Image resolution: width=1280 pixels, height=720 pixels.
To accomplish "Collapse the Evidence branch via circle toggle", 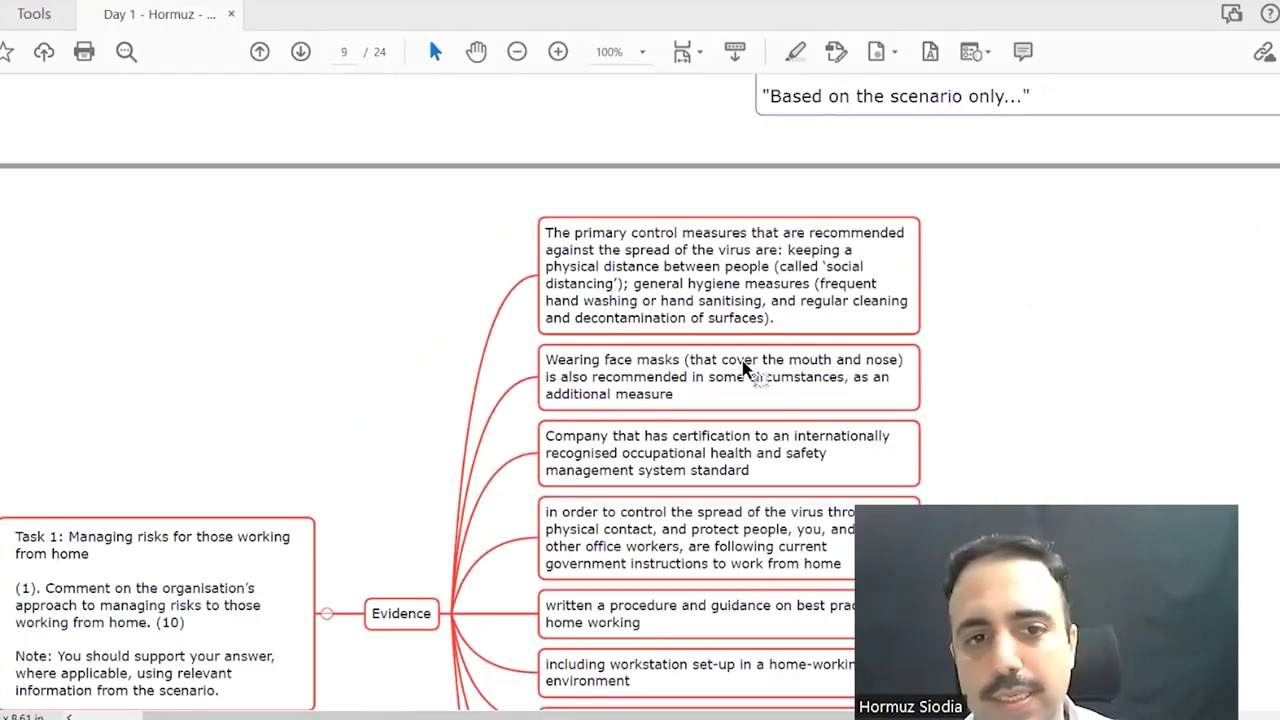I will point(327,613).
